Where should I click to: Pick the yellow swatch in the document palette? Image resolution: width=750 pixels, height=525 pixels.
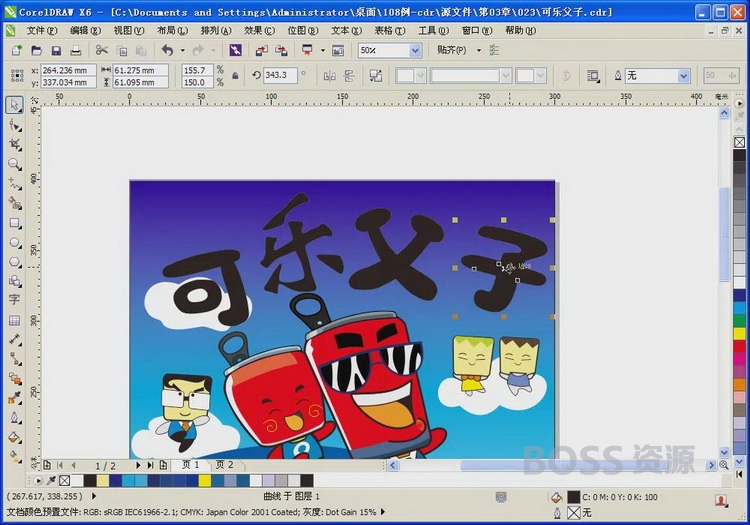point(205,481)
